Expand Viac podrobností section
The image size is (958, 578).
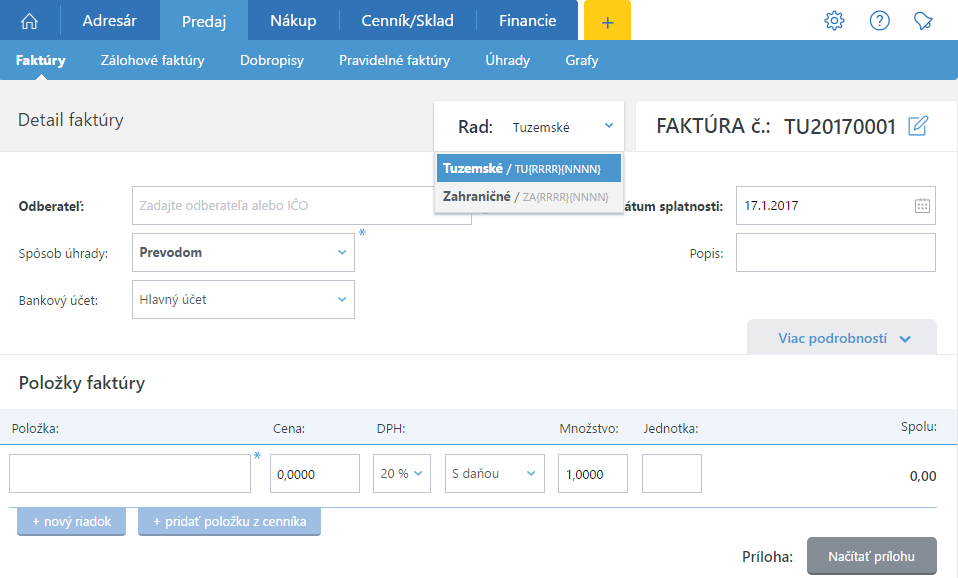(843, 338)
